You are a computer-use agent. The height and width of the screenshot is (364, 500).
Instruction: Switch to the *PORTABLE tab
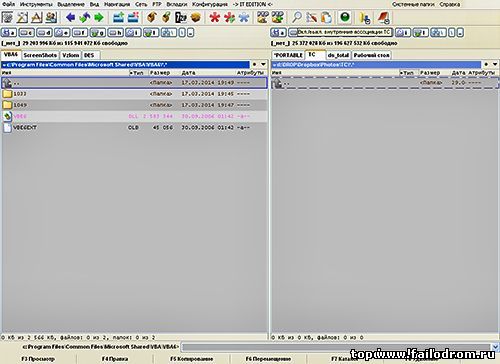[288, 55]
